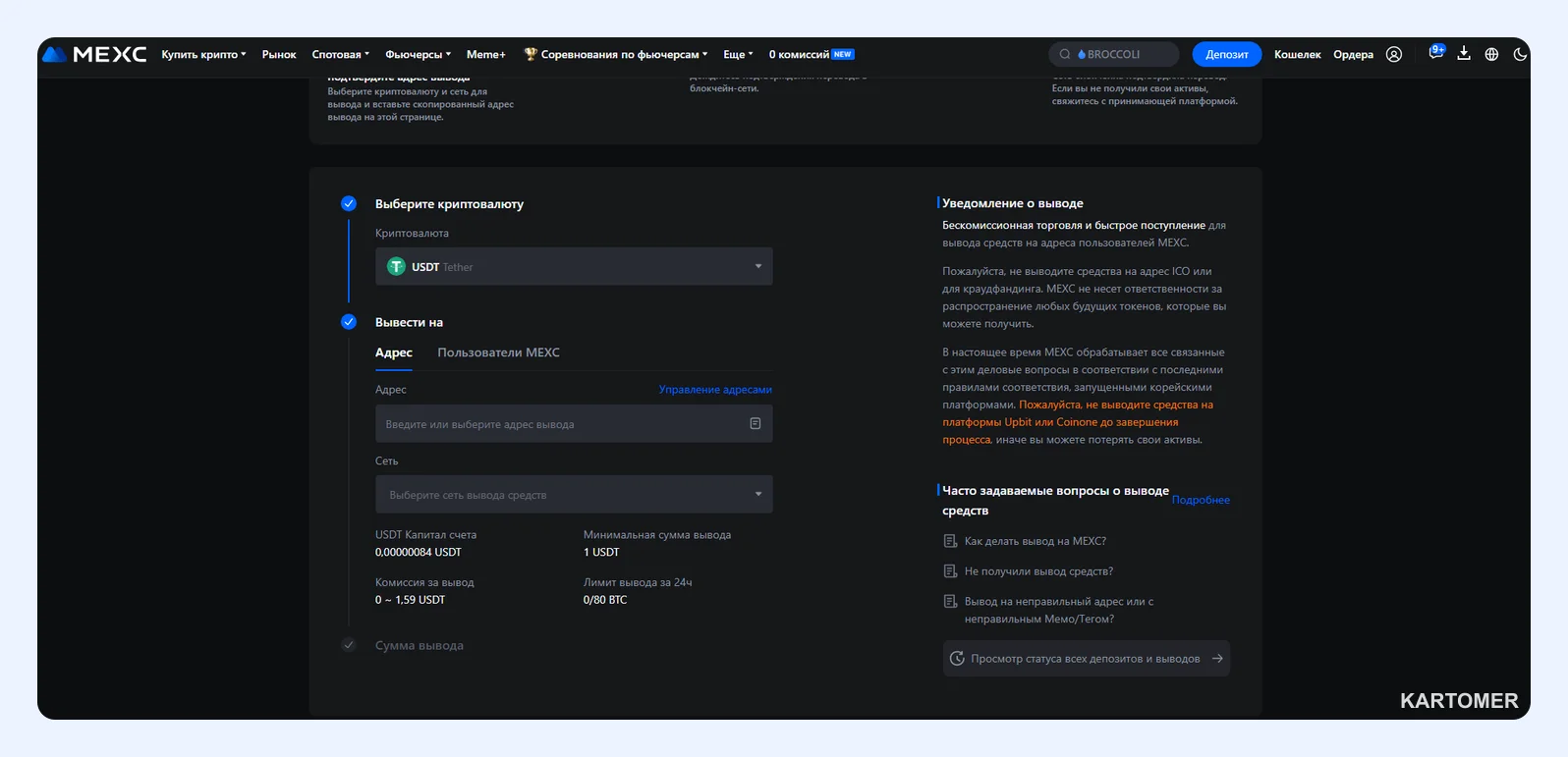The width and height of the screenshot is (1568, 757).
Task: Click the search magnifier icon
Action: tap(1065, 55)
